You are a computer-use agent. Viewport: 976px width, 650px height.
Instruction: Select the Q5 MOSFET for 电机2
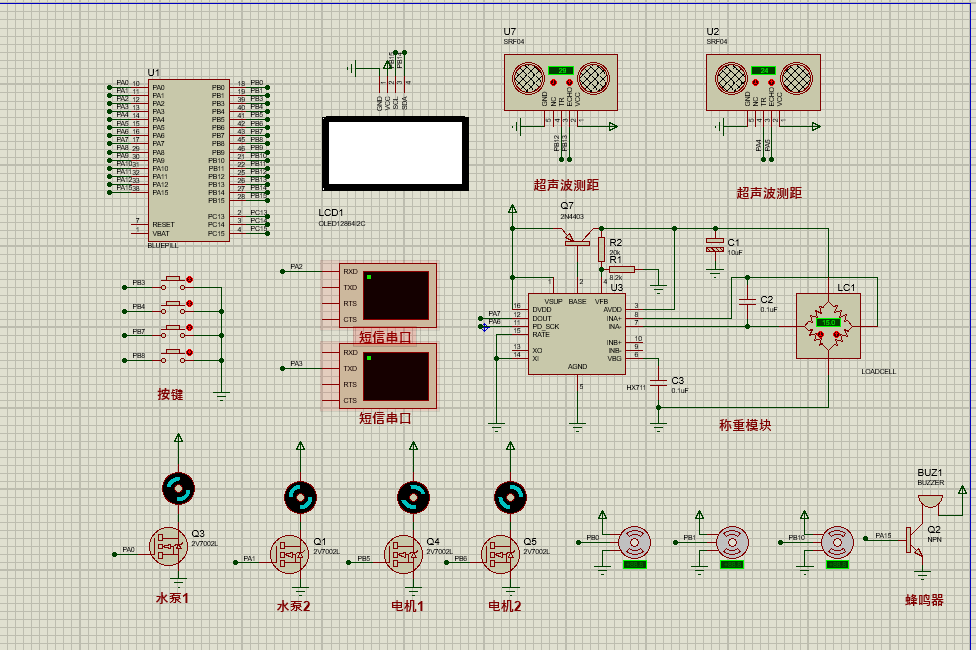coord(500,554)
